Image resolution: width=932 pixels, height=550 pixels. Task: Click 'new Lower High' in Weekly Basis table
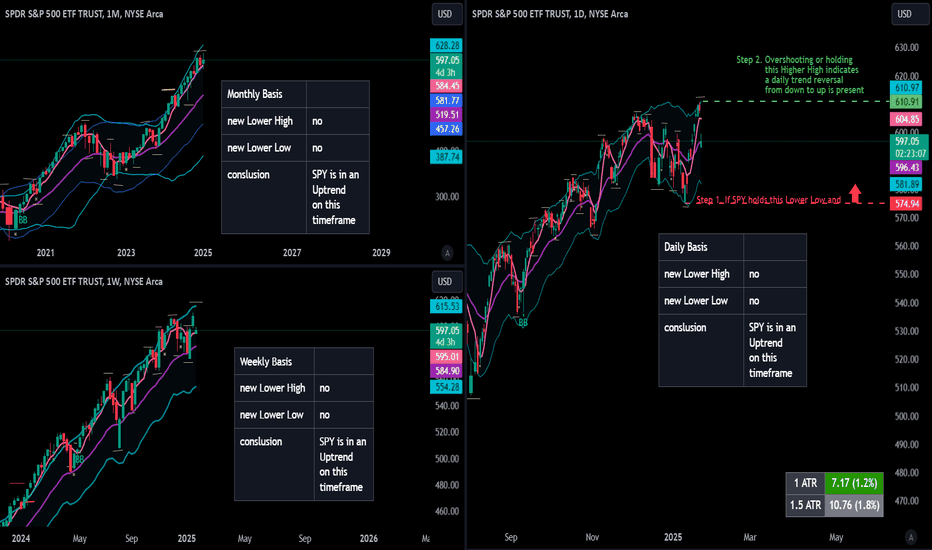click(x=272, y=388)
